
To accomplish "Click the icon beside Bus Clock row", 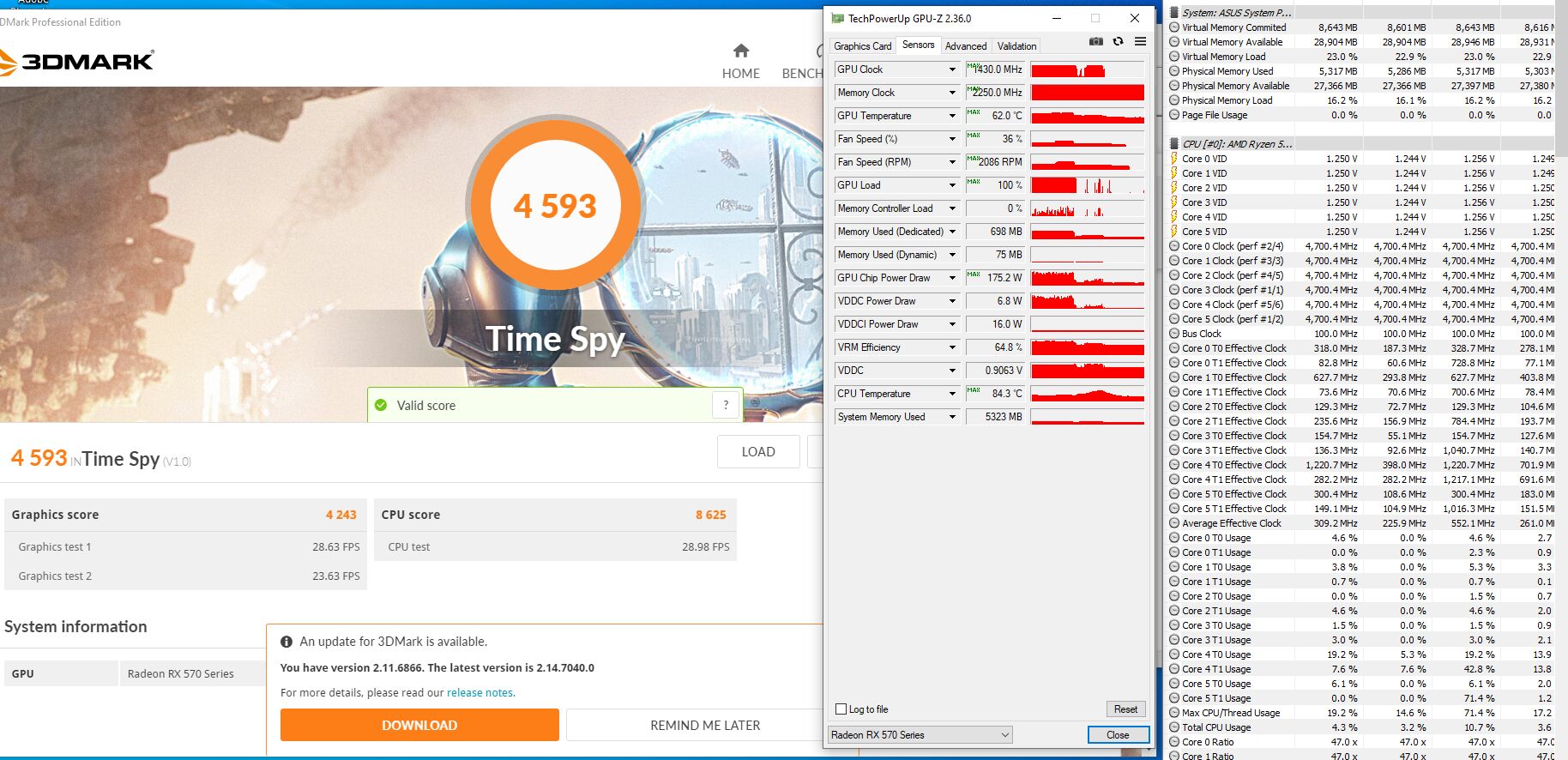I will (x=1174, y=334).
